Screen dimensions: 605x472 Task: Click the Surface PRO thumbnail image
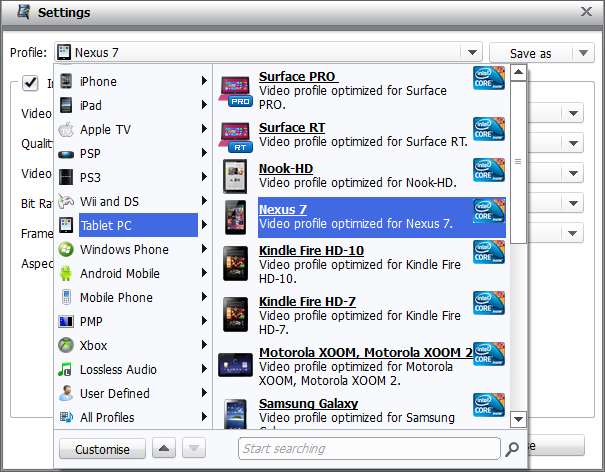click(x=236, y=91)
